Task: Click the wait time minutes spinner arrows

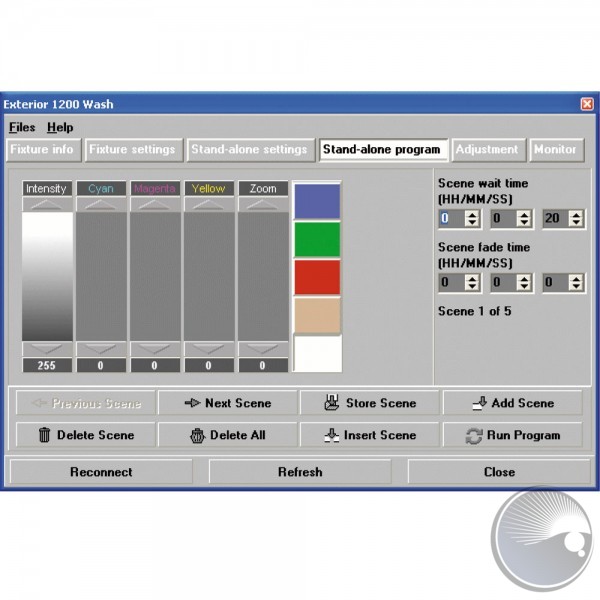Action: pos(524,218)
